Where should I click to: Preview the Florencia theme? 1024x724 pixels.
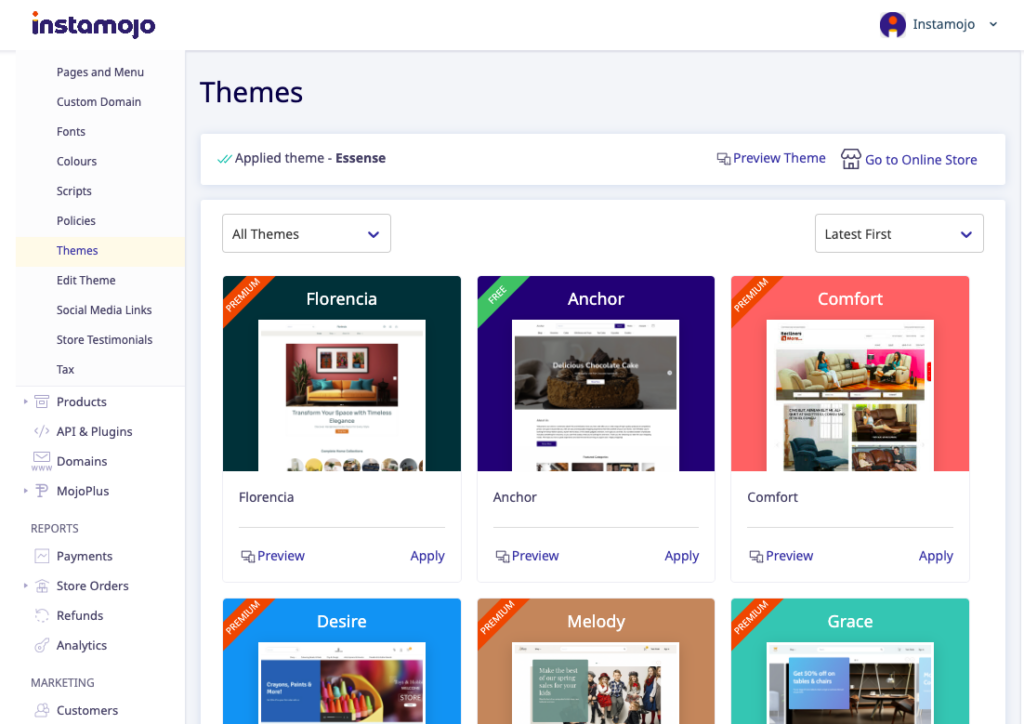pyautogui.click(x=273, y=556)
